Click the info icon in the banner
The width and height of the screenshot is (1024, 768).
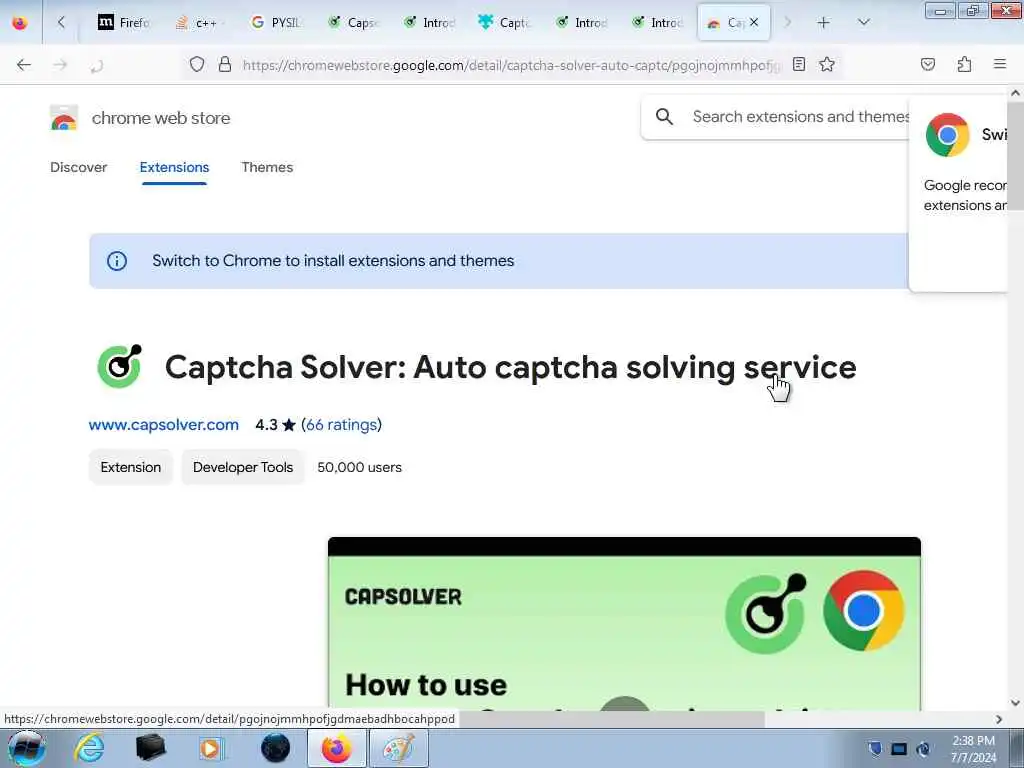[117, 261]
